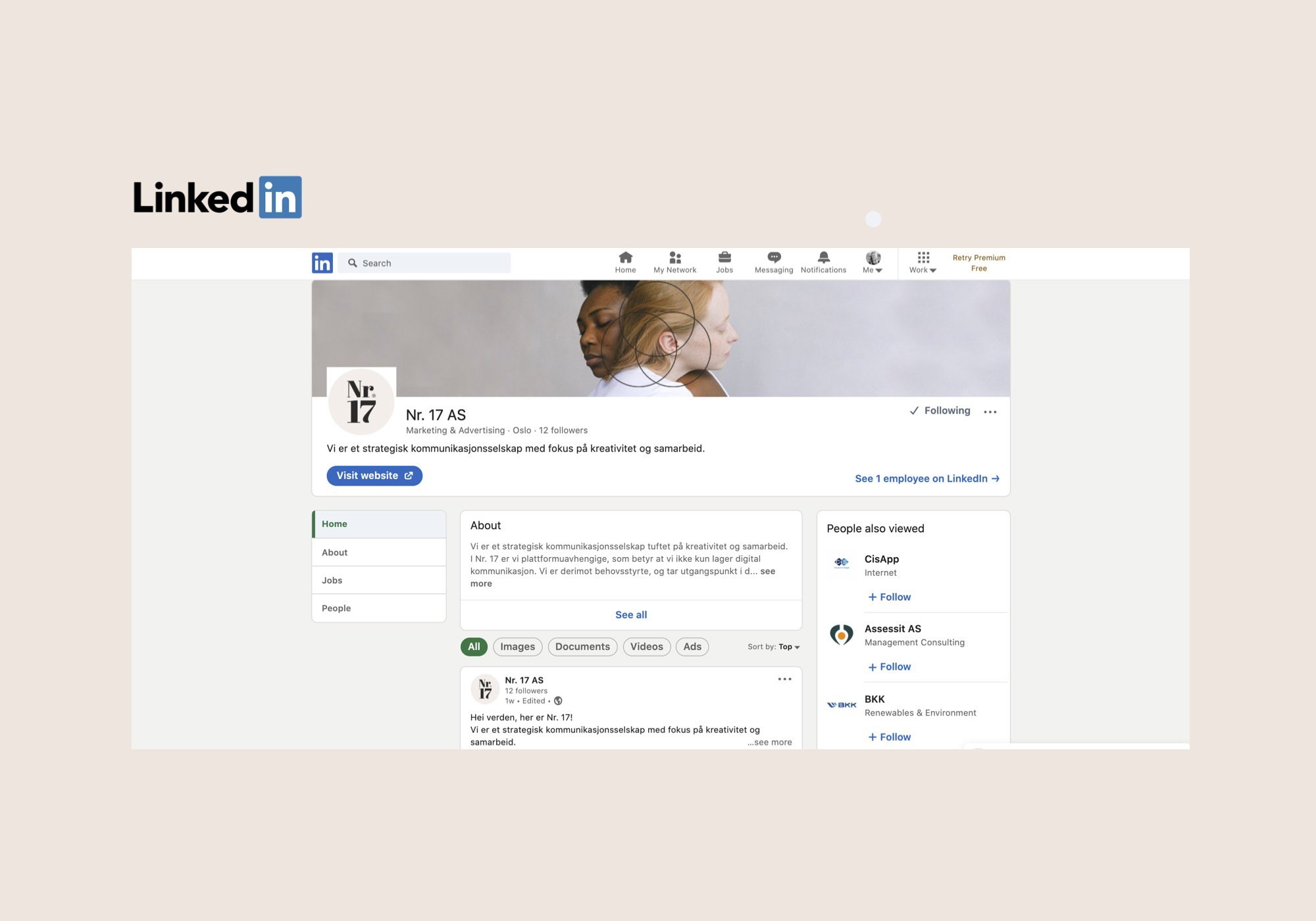
Task: Toggle the Following status for Nr. 17 AS
Action: 940,411
